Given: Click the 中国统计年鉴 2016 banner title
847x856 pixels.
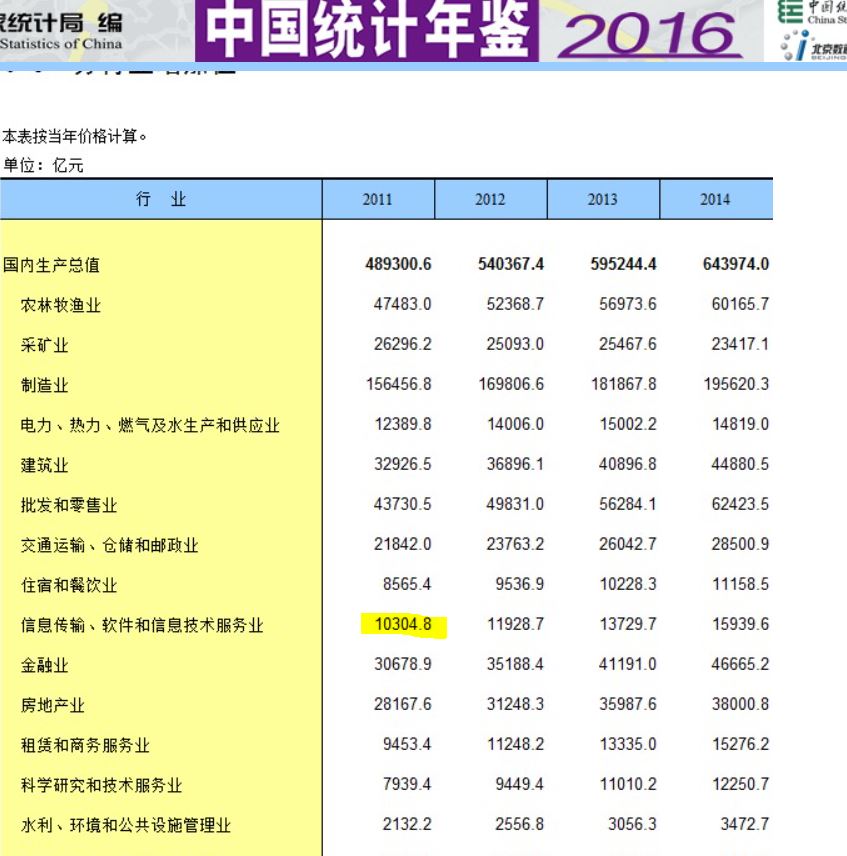Looking at the screenshot, I should click(469, 31).
